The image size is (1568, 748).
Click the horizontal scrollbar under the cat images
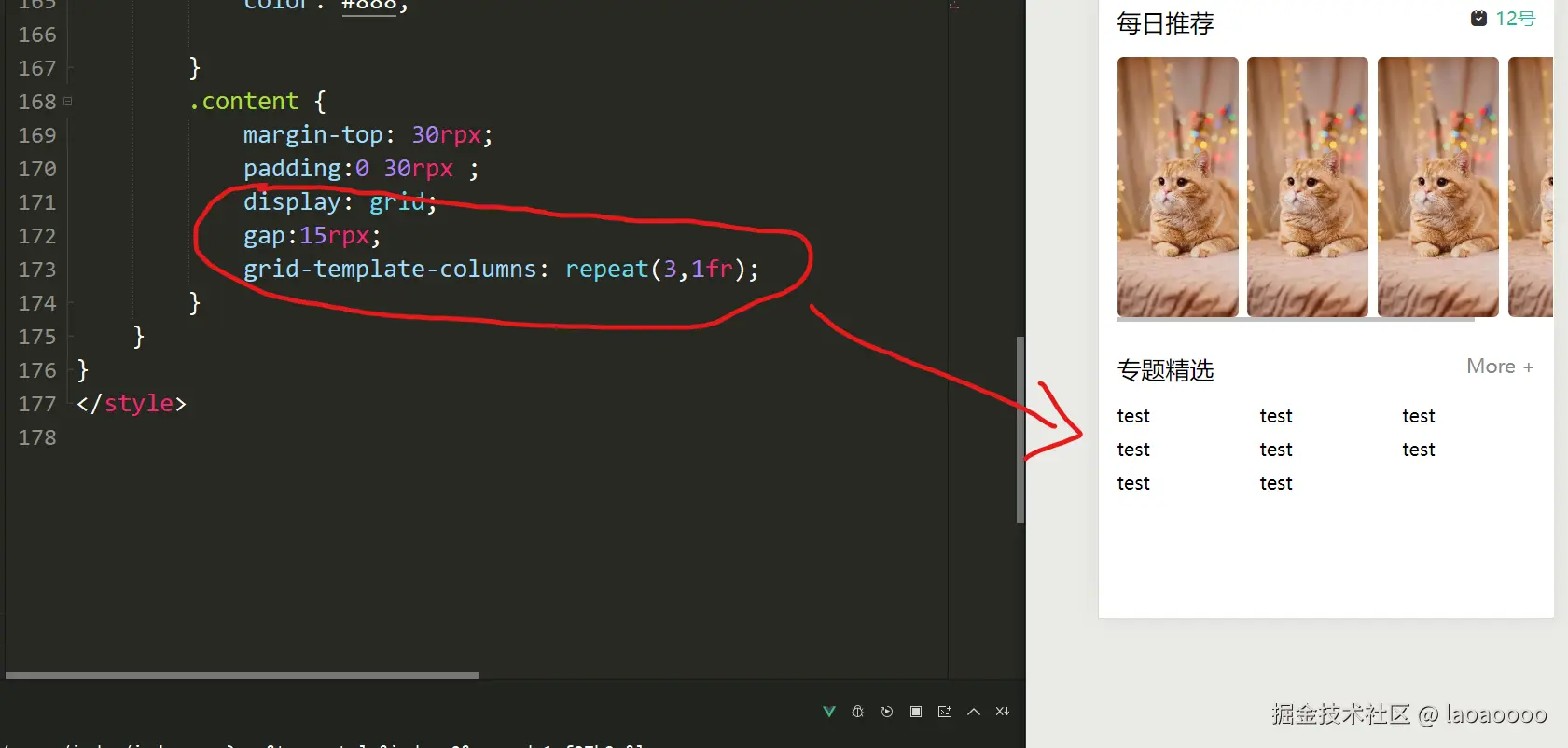[1296, 319]
